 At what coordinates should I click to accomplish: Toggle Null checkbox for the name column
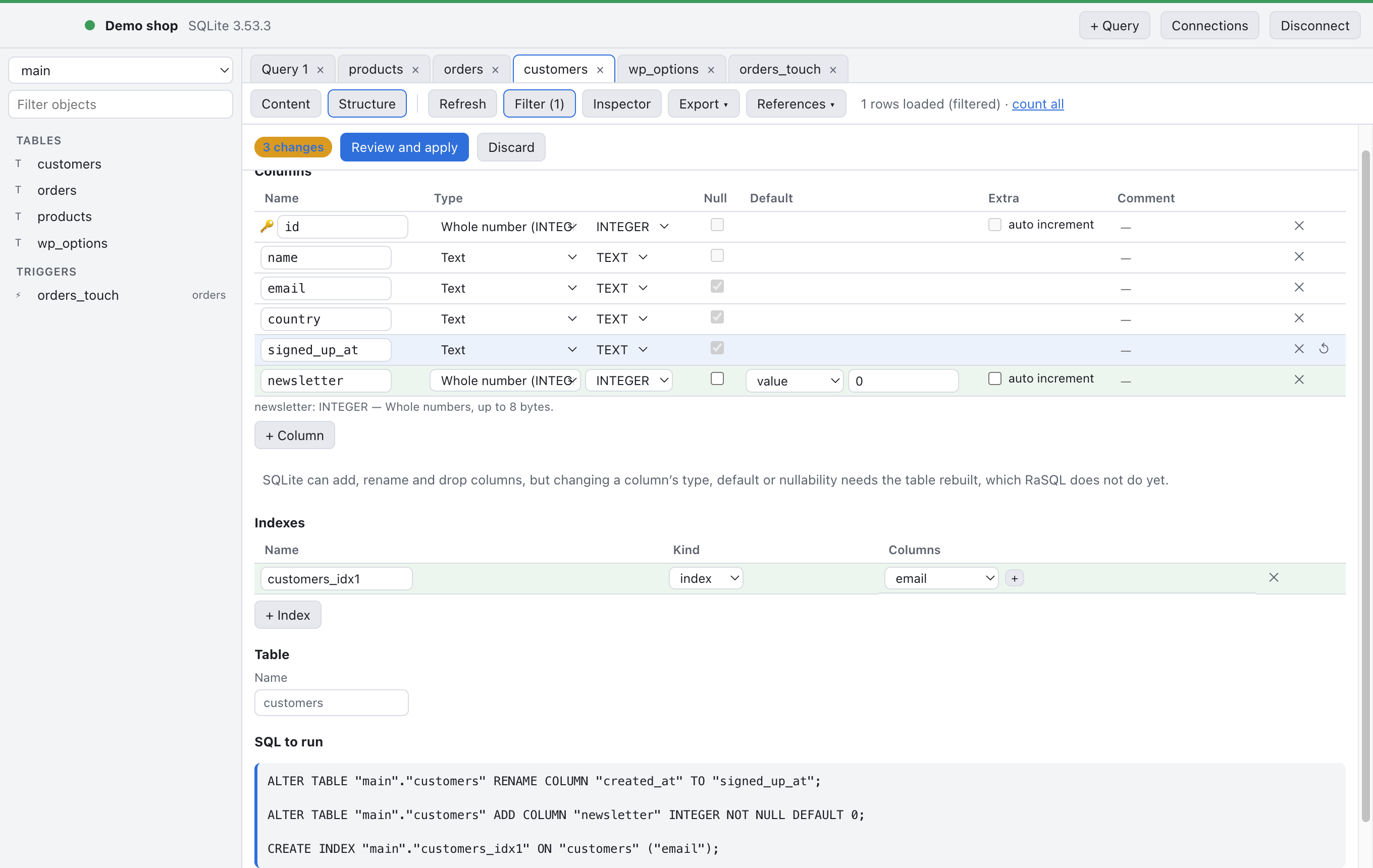(717, 255)
